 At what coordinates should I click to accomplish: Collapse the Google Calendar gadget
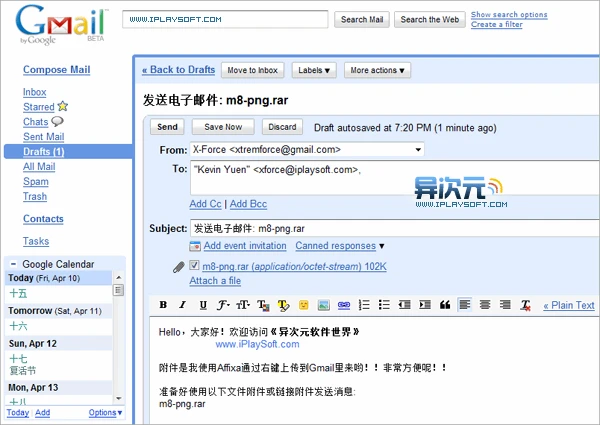tap(13, 264)
